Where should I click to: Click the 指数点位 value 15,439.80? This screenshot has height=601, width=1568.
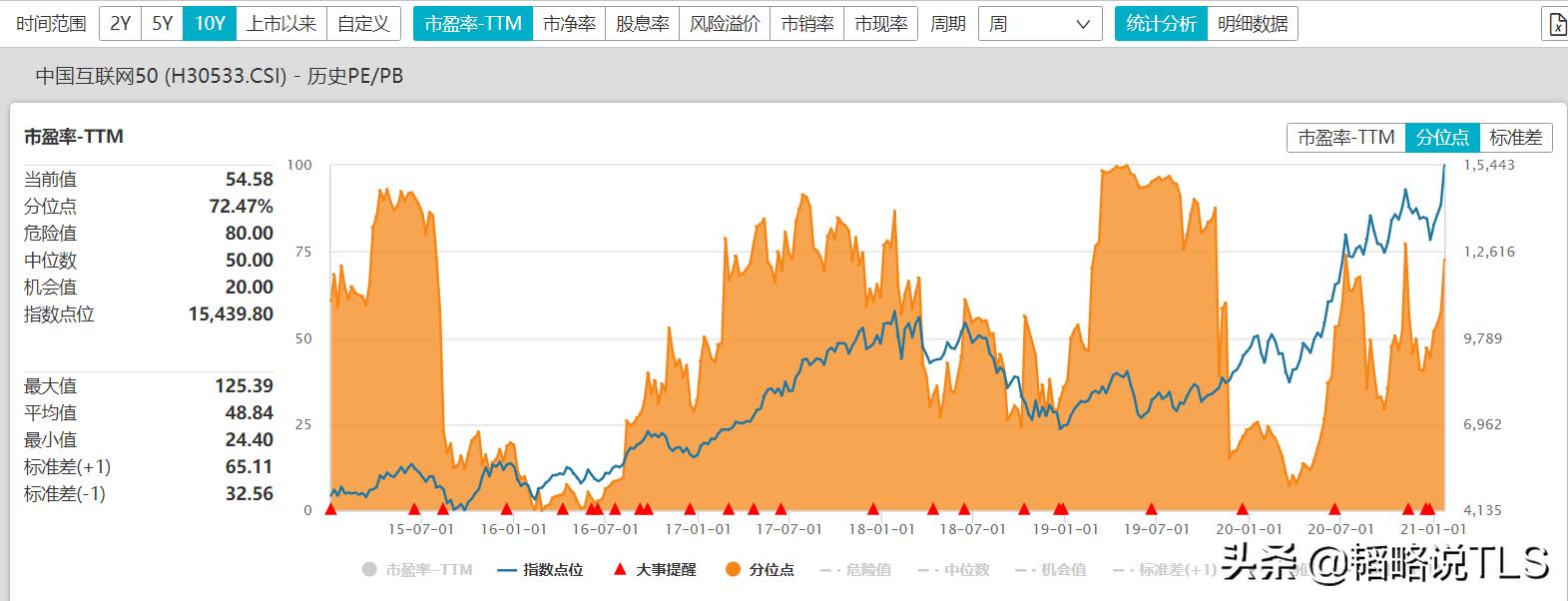231,314
